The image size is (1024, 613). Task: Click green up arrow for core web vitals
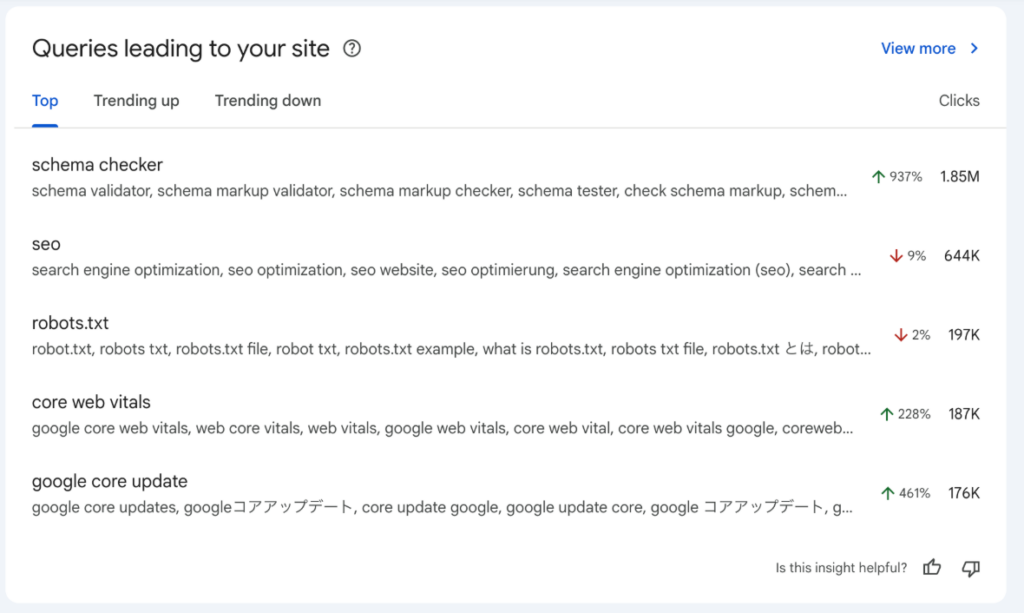coord(886,414)
